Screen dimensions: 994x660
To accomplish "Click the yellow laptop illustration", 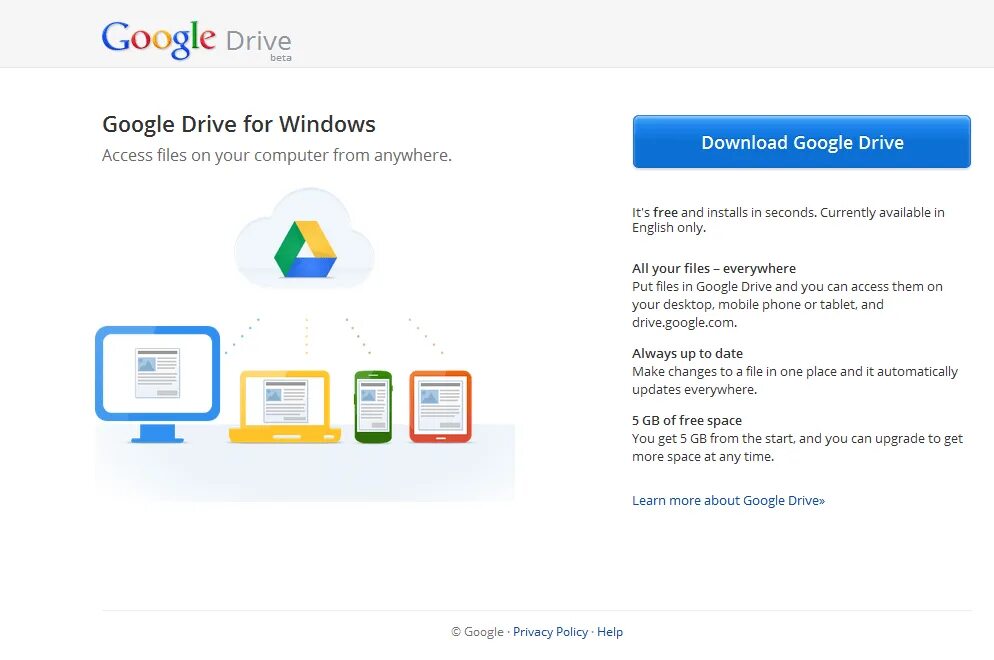I will pos(285,406).
